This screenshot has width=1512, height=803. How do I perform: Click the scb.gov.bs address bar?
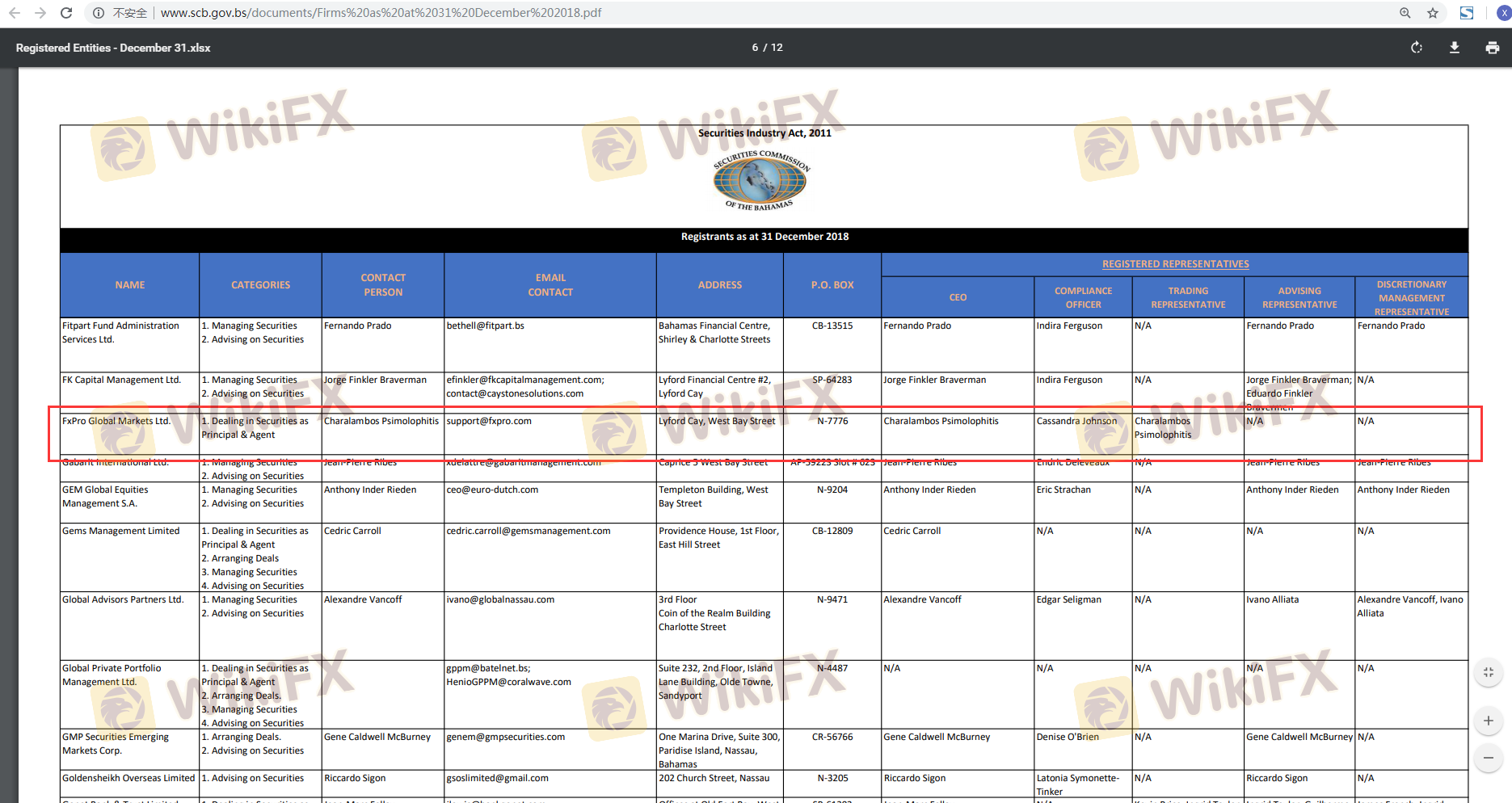[380, 13]
